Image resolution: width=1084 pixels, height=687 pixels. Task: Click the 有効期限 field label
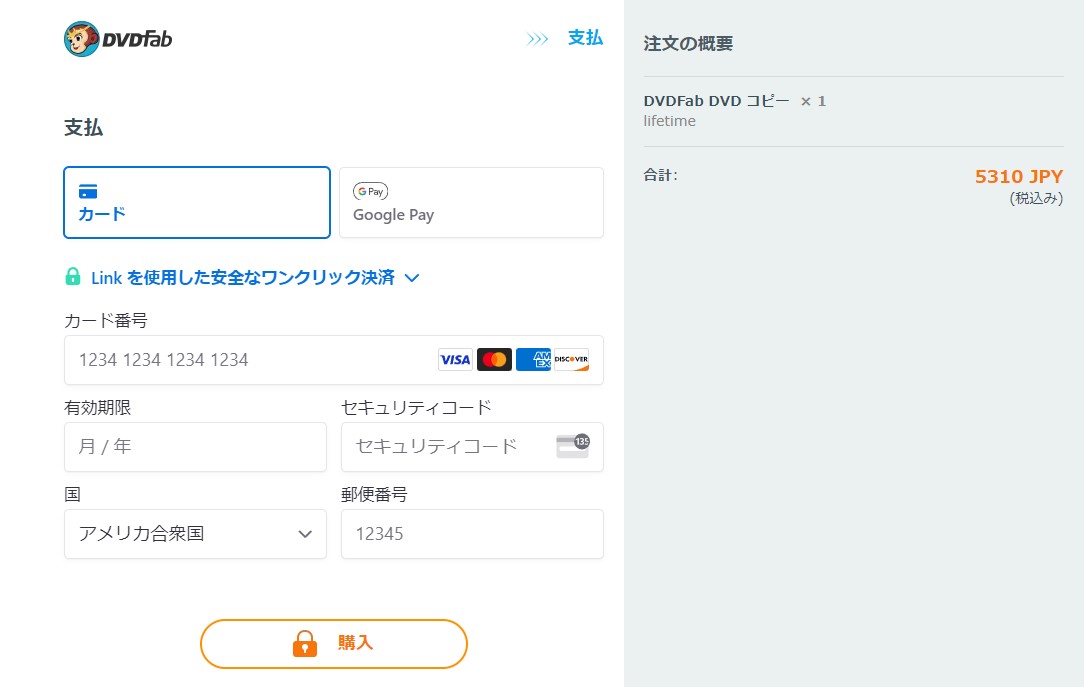(97, 408)
